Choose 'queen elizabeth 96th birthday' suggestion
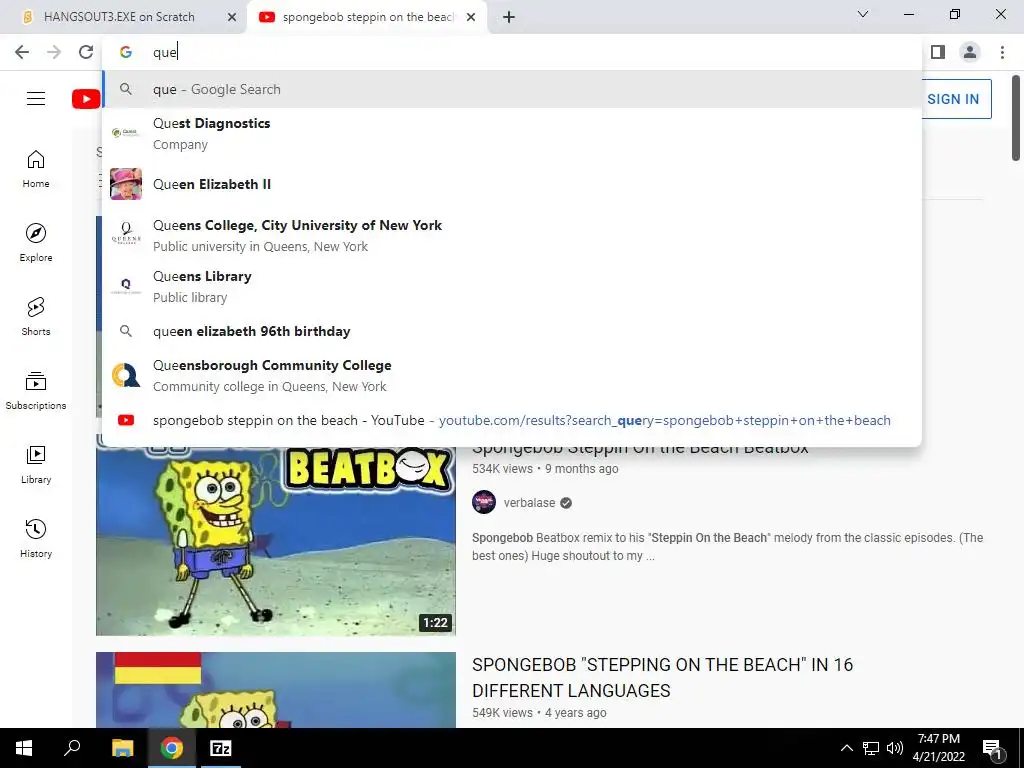This screenshot has width=1024, height=768. [x=512, y=331]
